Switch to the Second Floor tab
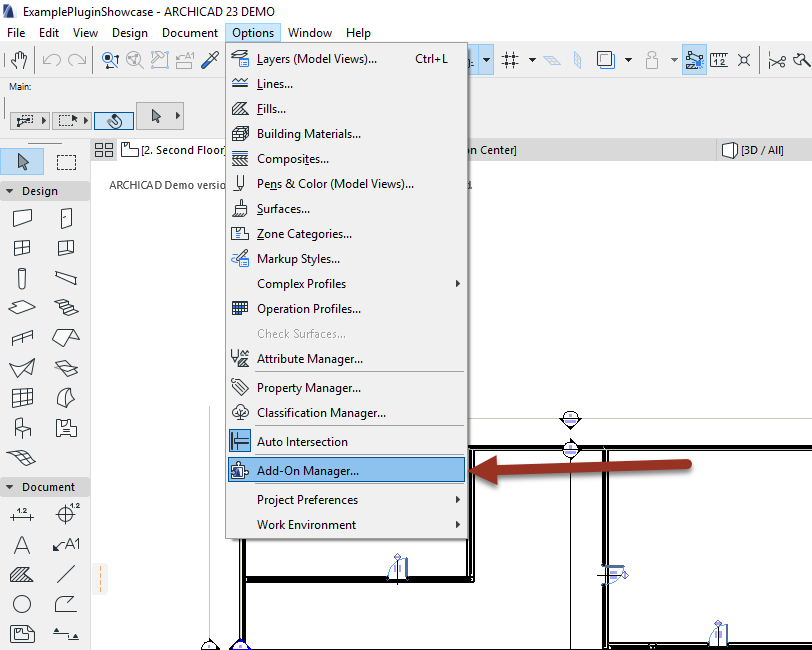812x650 pixels. (173, 150)
